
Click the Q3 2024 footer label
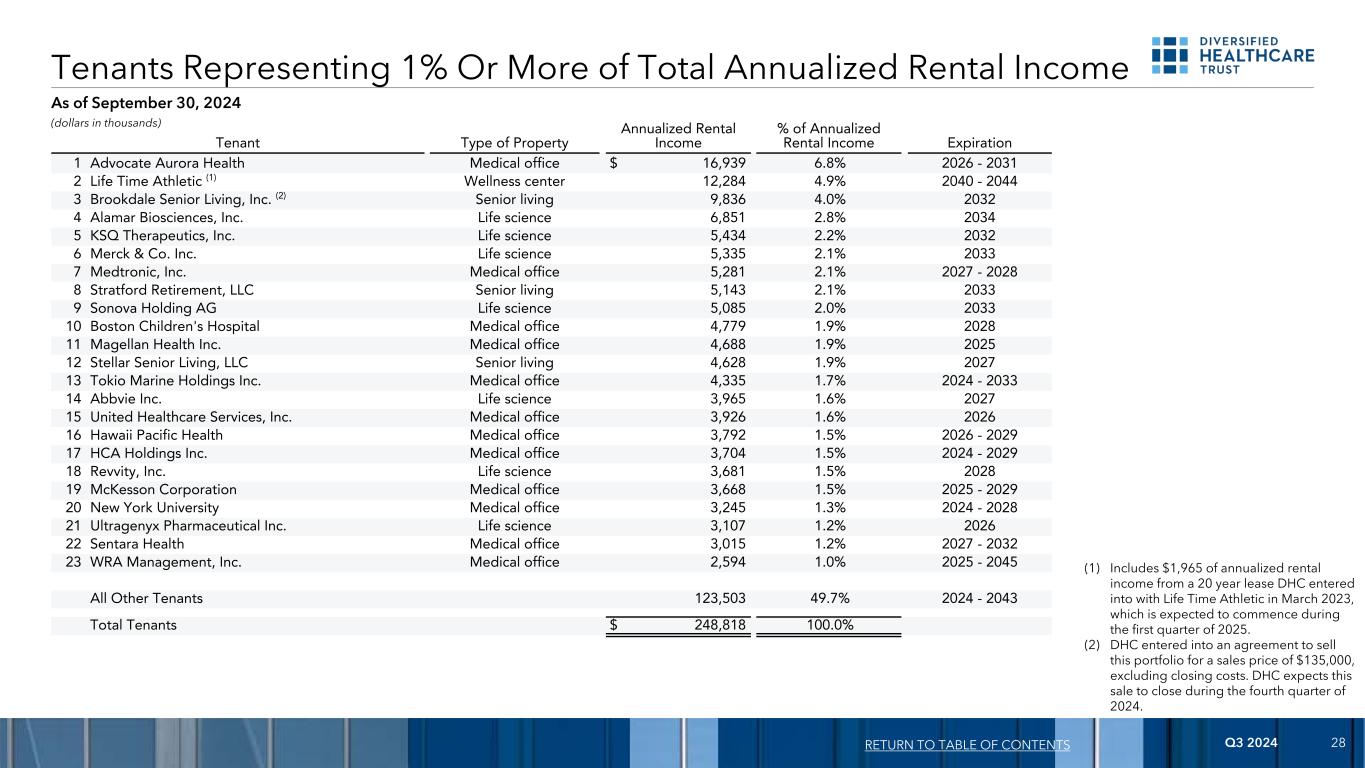click(x=1251, y=743)
